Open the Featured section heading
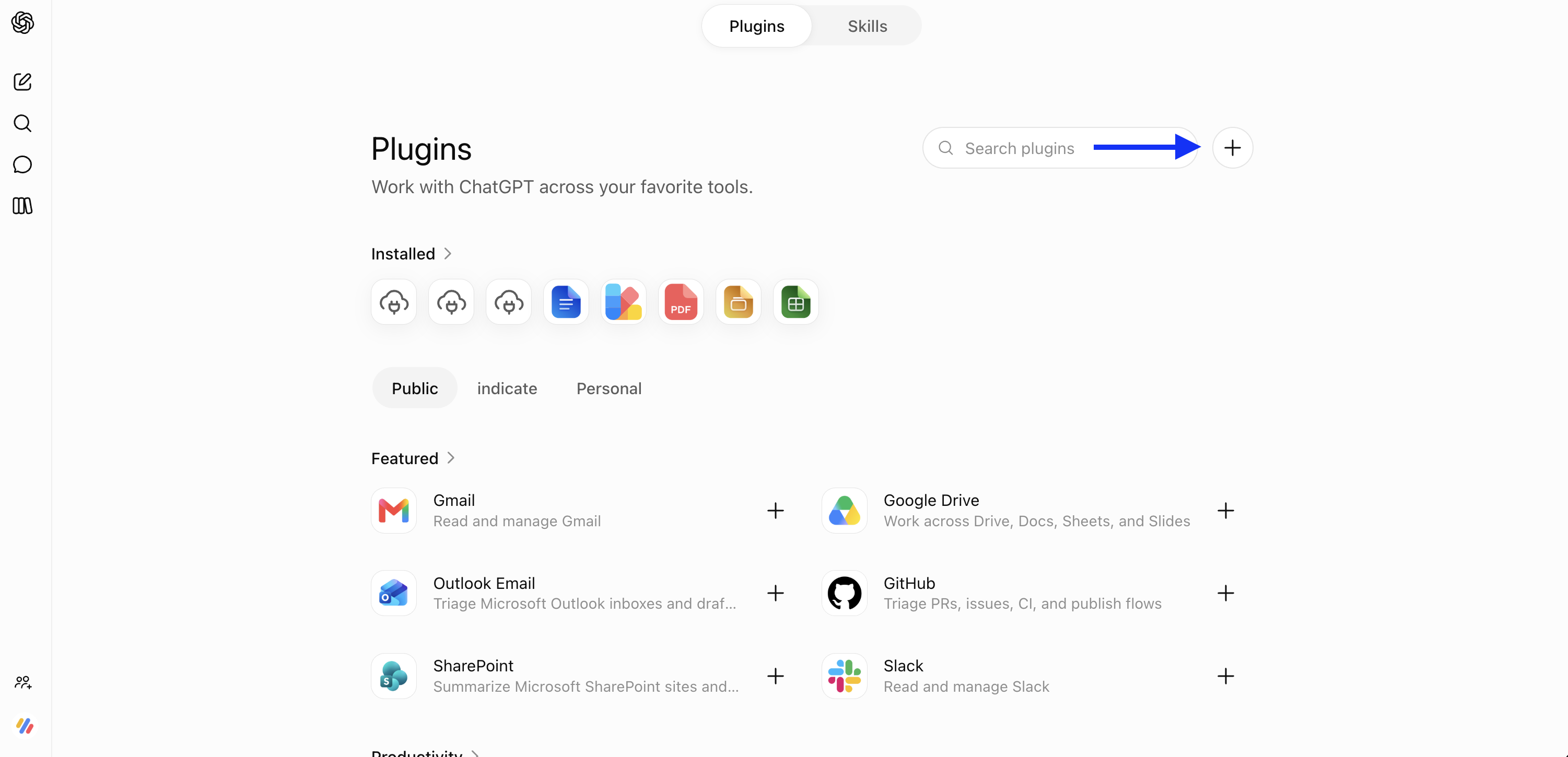This screenshot has height=757, width=1568. 405,458
